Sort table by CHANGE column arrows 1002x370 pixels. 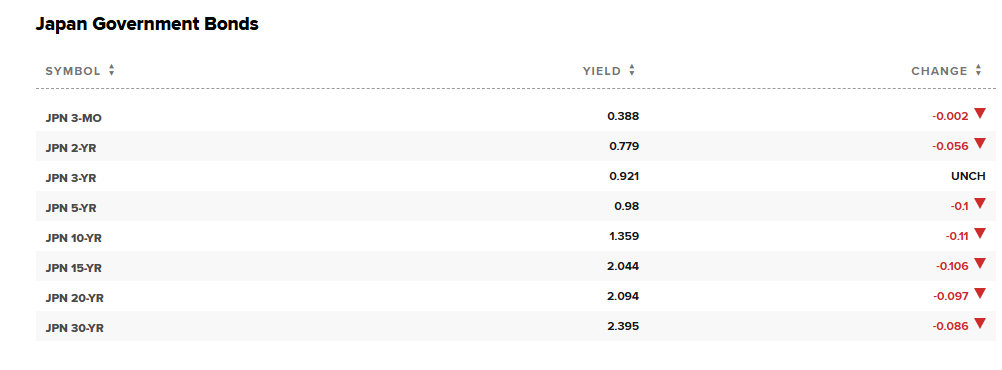(x=978, y=71)
